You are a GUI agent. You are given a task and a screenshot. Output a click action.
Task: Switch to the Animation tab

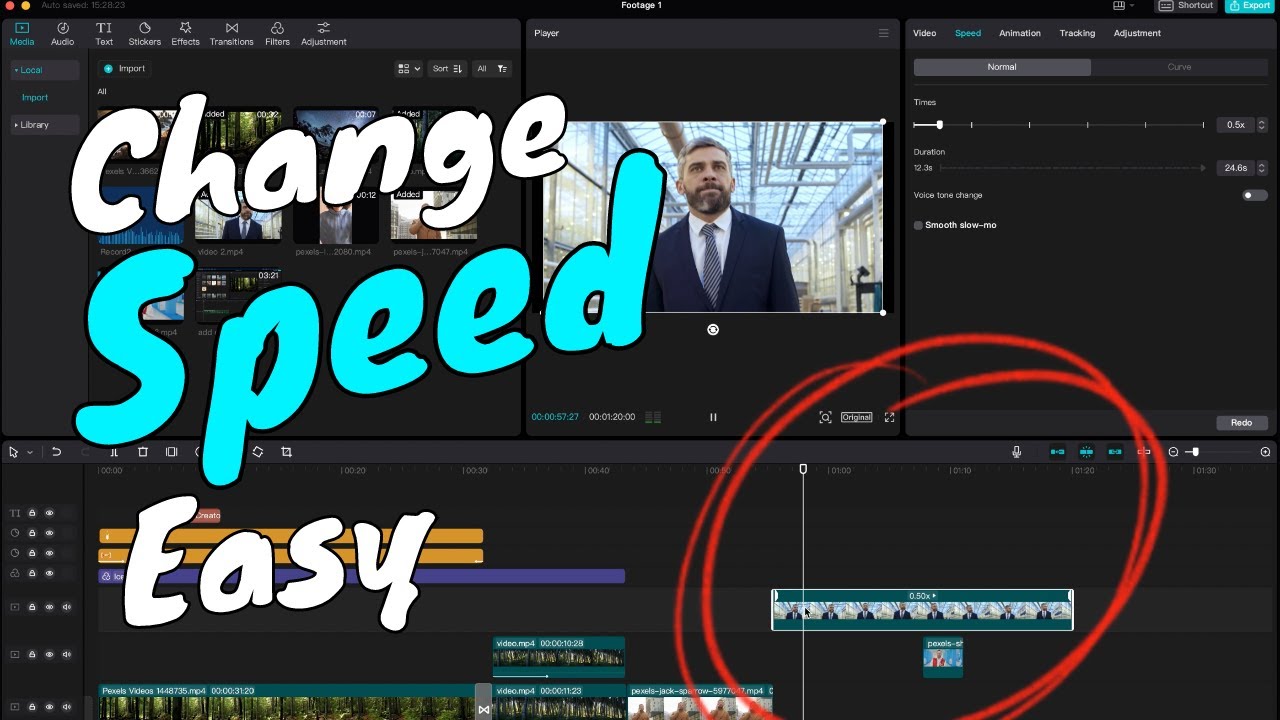point(1019,33)
